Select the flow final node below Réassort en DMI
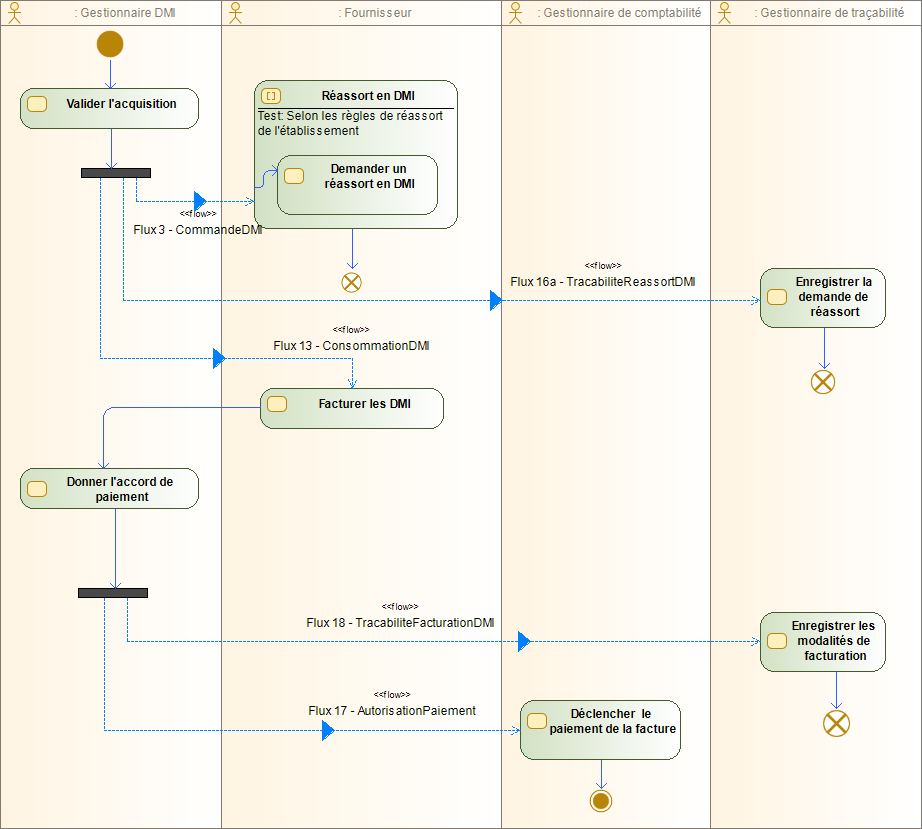The image size is (922, 829). click(x=351, y=282)
